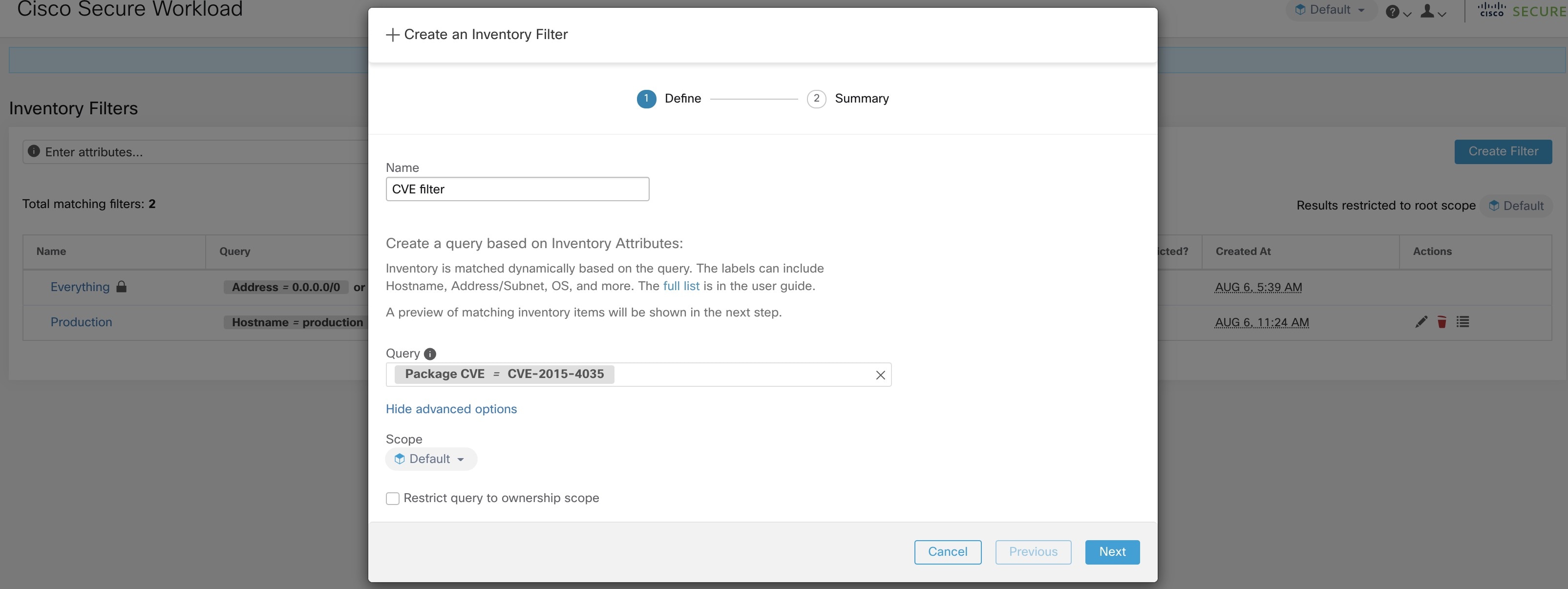
Task: Click the list/details icon for Production filter
Action: point(1462,322)
